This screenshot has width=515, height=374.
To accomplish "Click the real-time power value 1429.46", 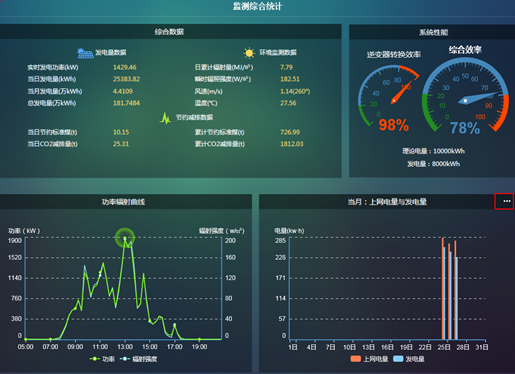I will pyautogui.click(x=125, y=67).
